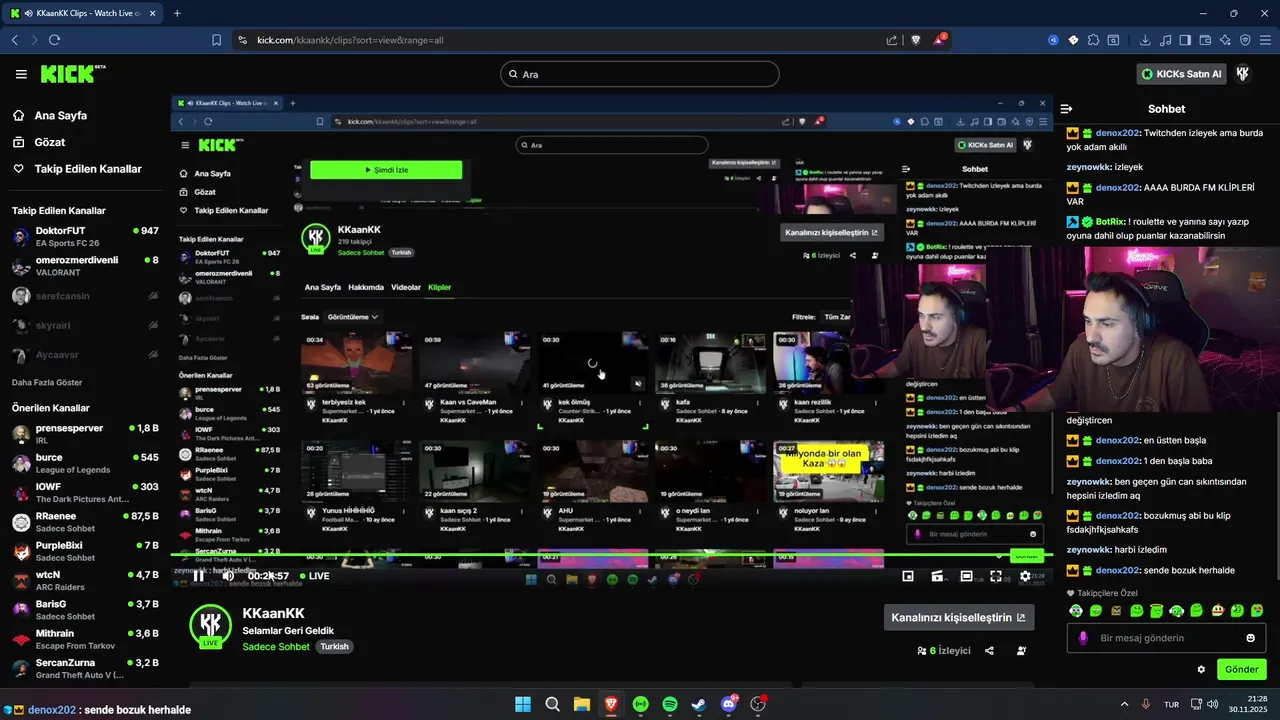Insert the first emote in Takipçilere Özel row
The image size is (1280, 720).
(x=1076, y=610)
